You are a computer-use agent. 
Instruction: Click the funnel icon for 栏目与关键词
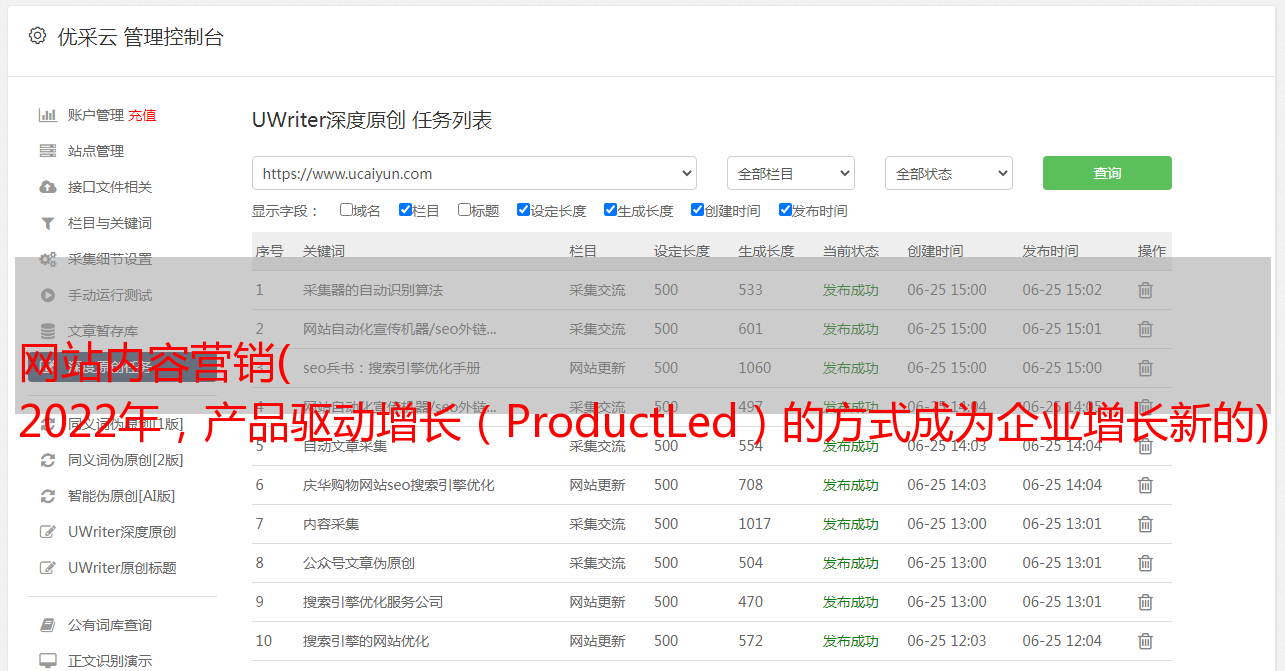pos(47,223)
